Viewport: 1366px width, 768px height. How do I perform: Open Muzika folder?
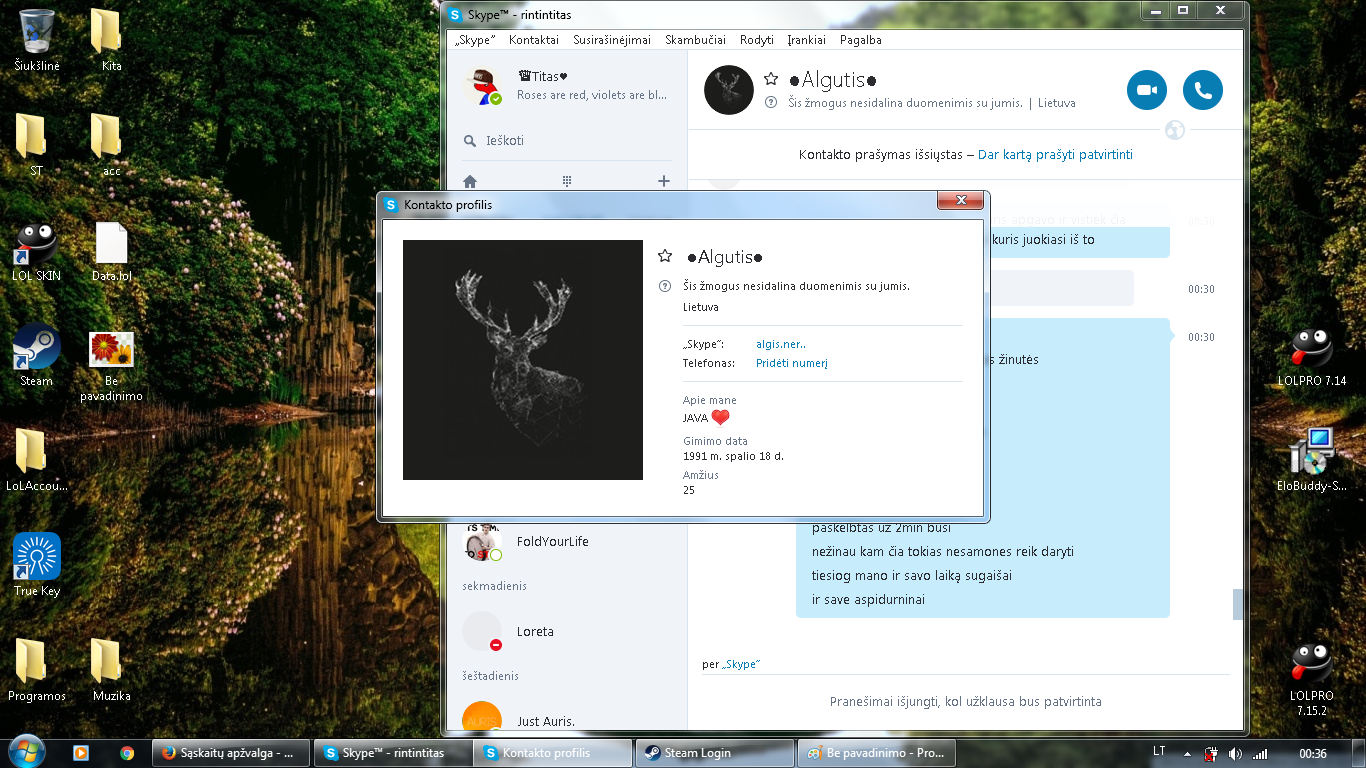[111, 670]
